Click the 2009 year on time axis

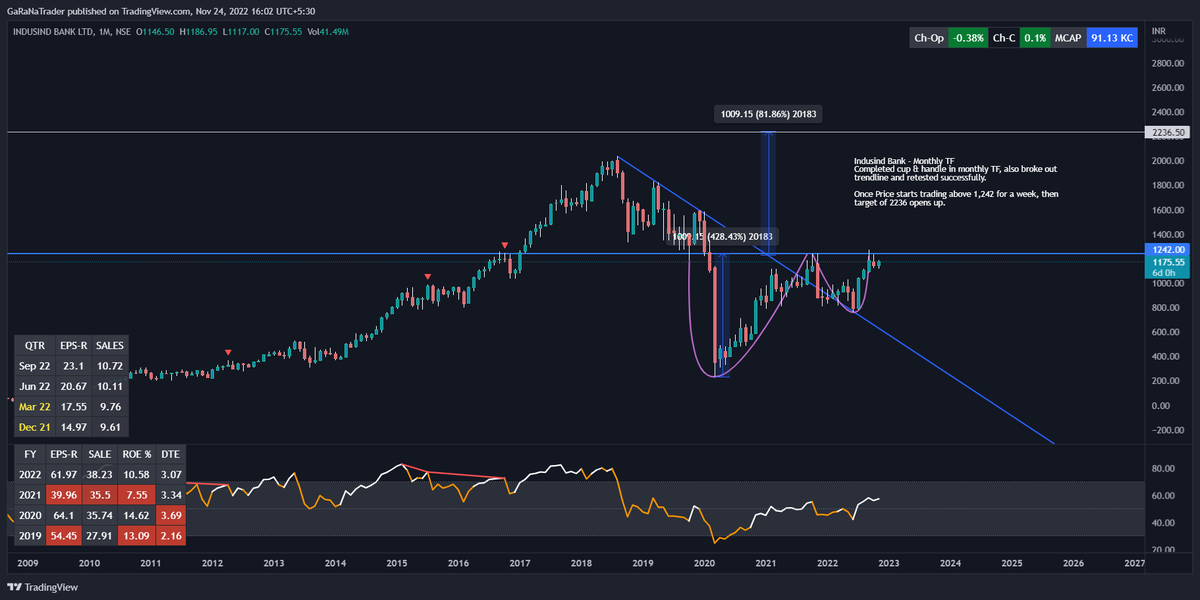28,564
